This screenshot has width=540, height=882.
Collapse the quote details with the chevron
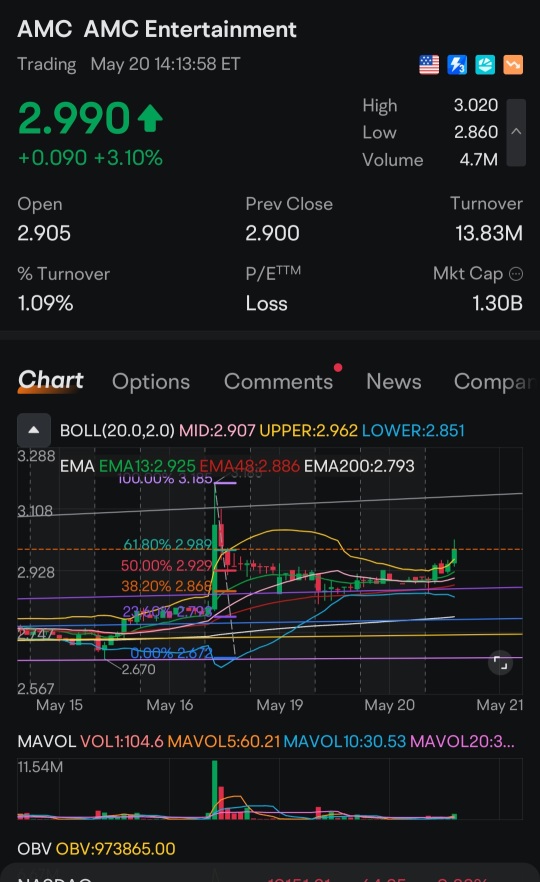pyautogui.click(x=516, y=132)
